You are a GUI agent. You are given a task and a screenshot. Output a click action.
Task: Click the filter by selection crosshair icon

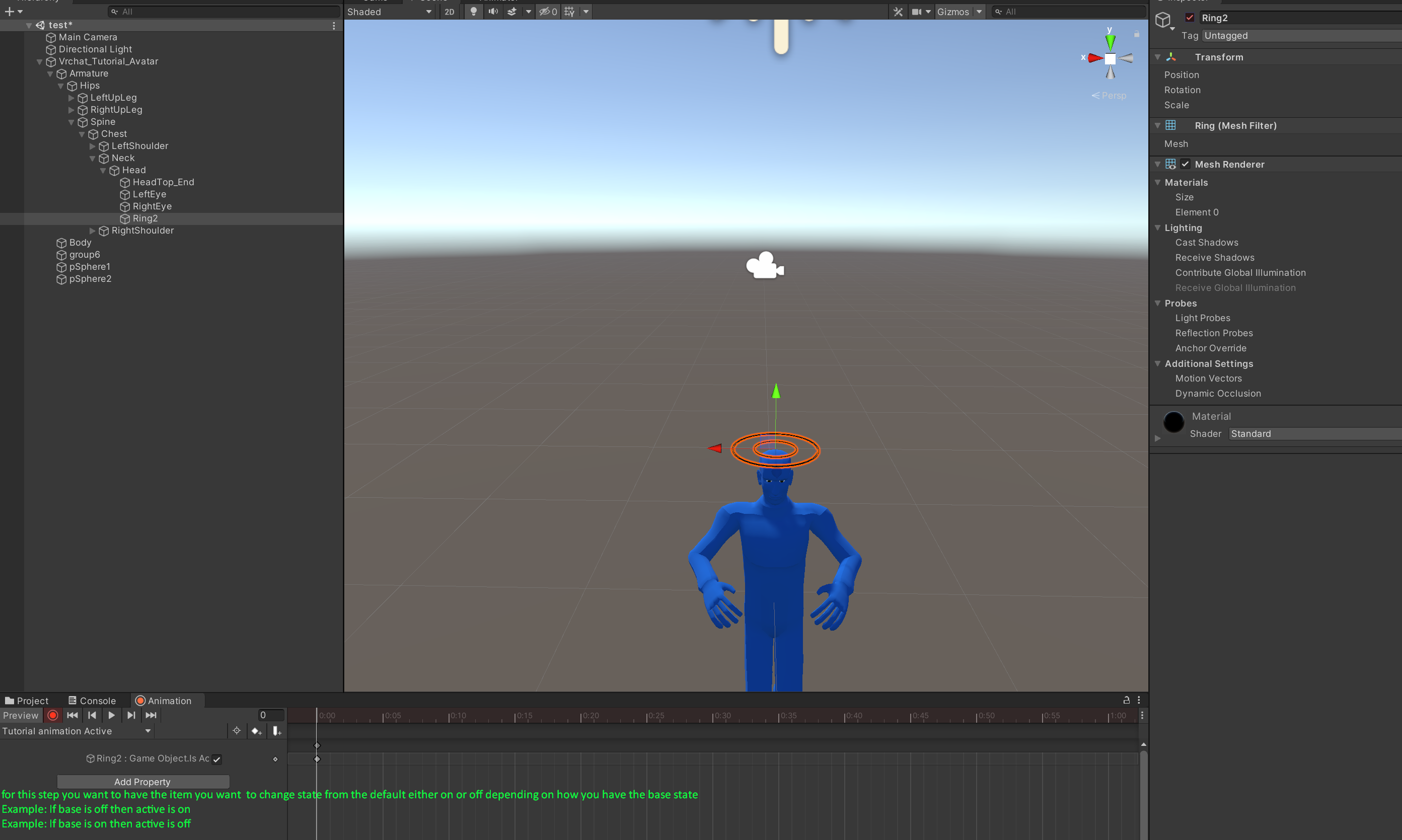coord(237,731)
